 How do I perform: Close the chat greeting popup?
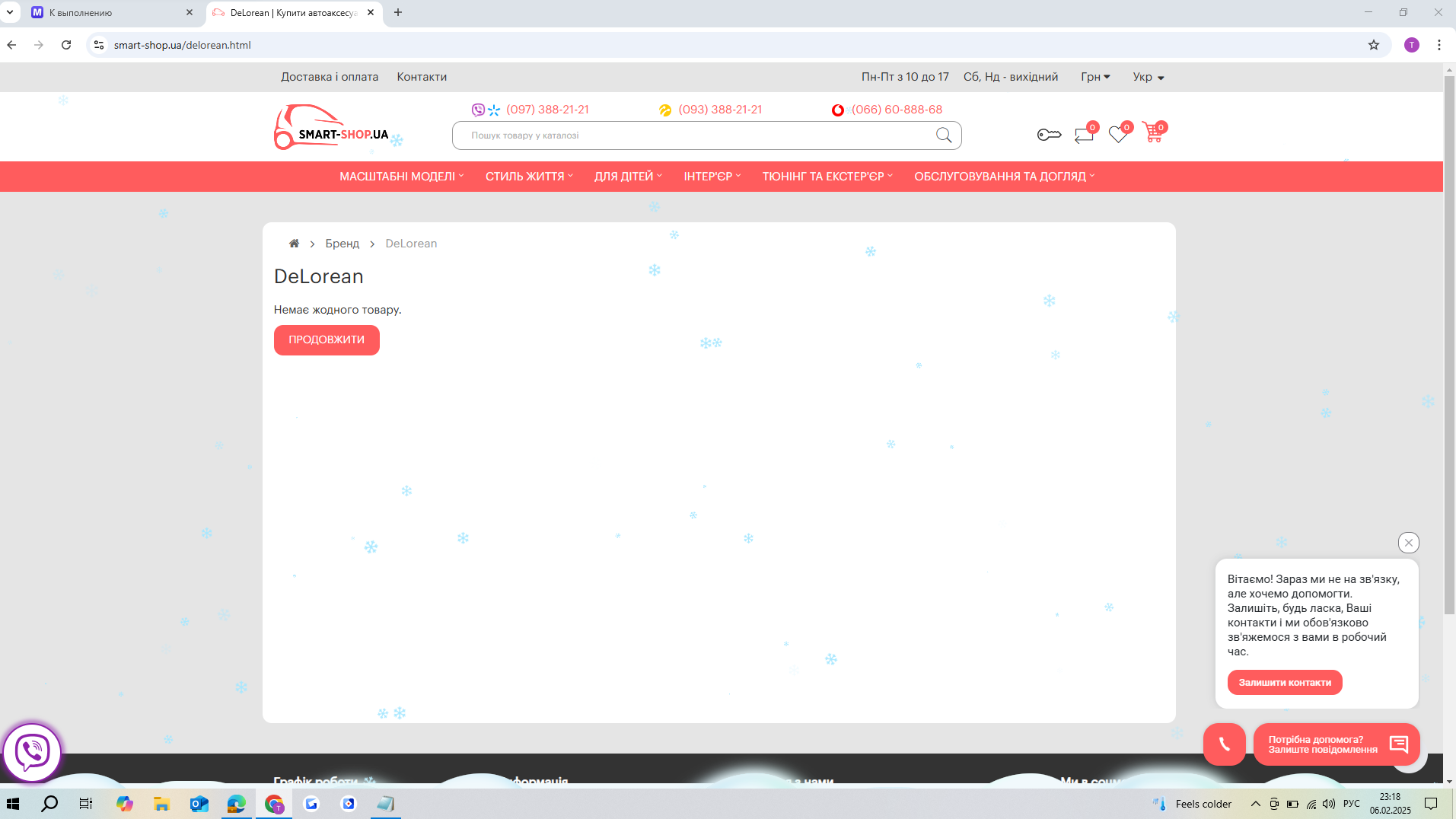coord(1408,543)
